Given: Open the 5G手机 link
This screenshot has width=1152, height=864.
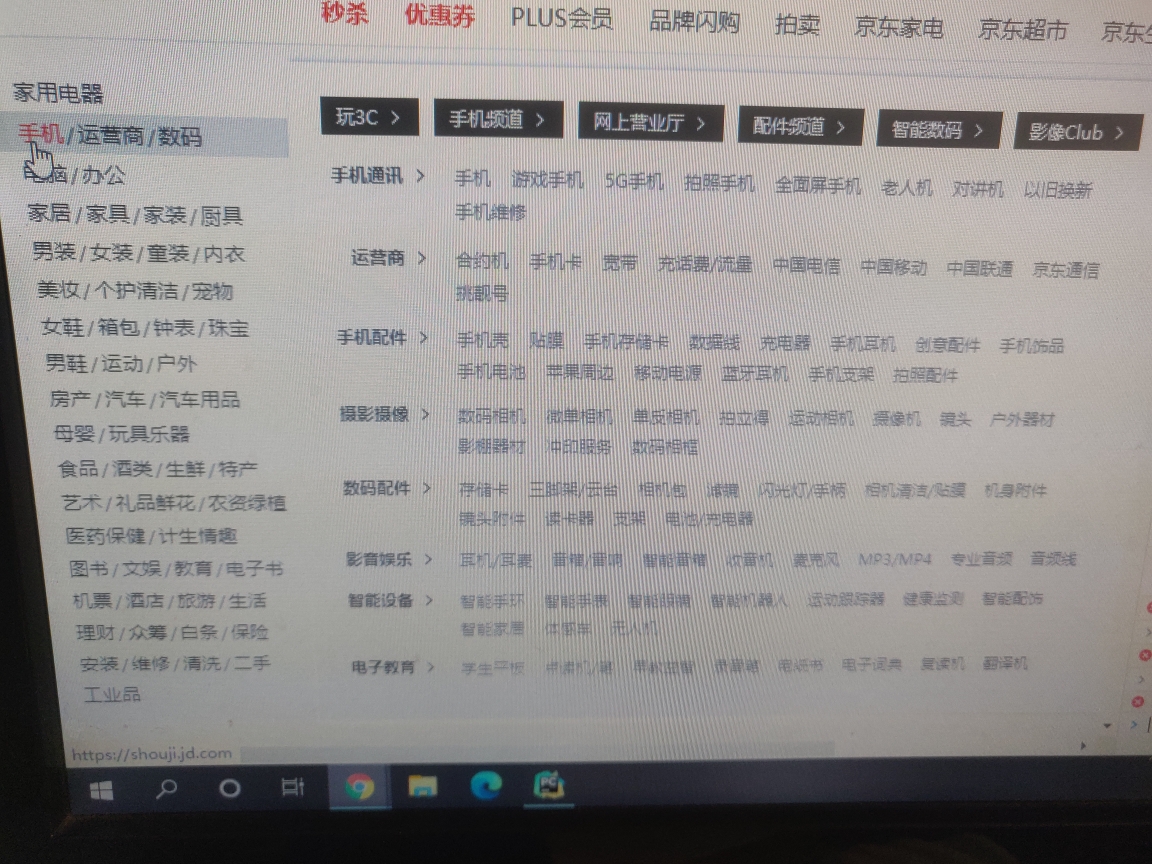Looking at the screenshot, I should (634, 181).
